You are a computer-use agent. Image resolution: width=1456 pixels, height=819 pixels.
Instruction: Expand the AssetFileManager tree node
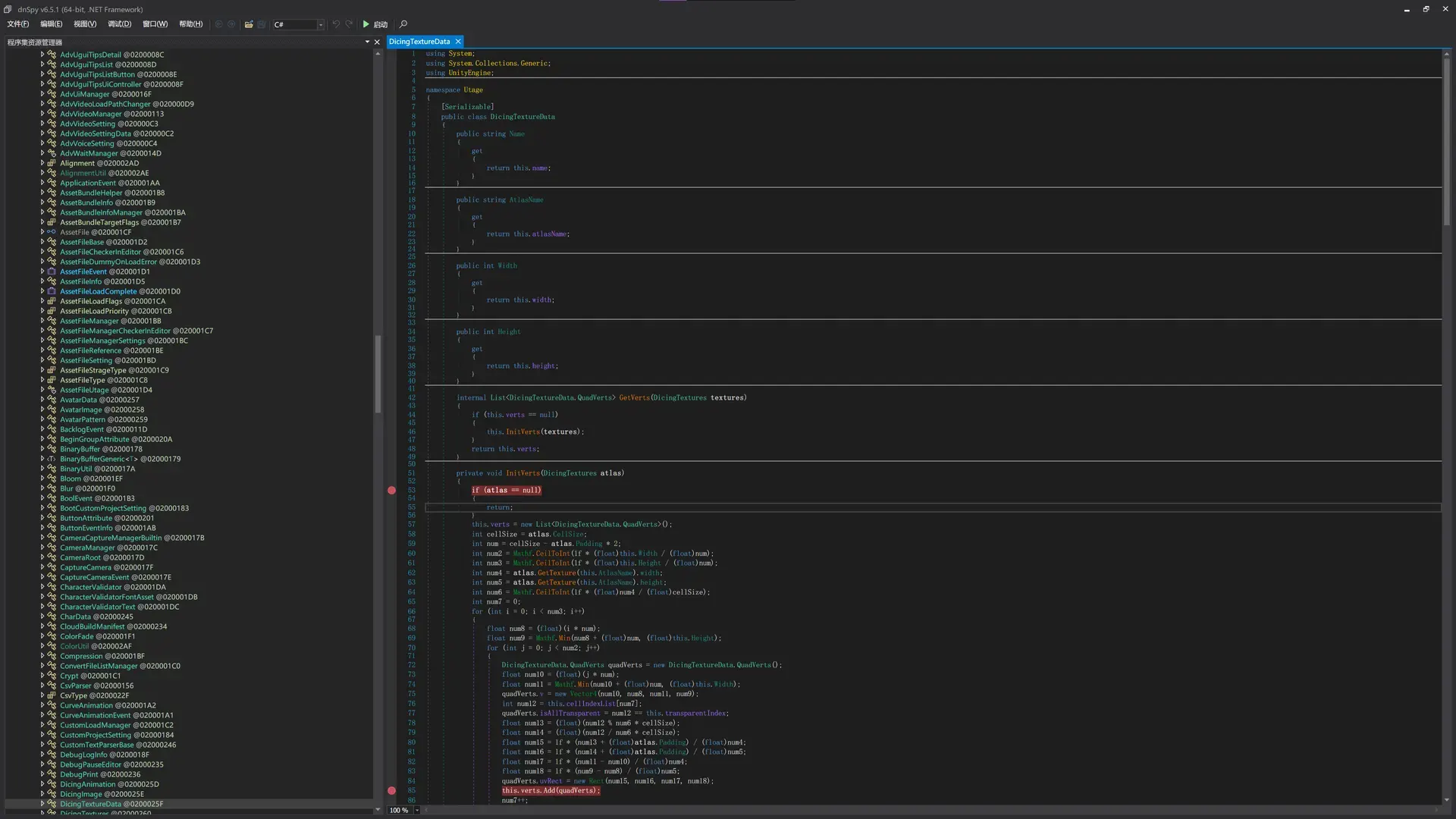42,321
